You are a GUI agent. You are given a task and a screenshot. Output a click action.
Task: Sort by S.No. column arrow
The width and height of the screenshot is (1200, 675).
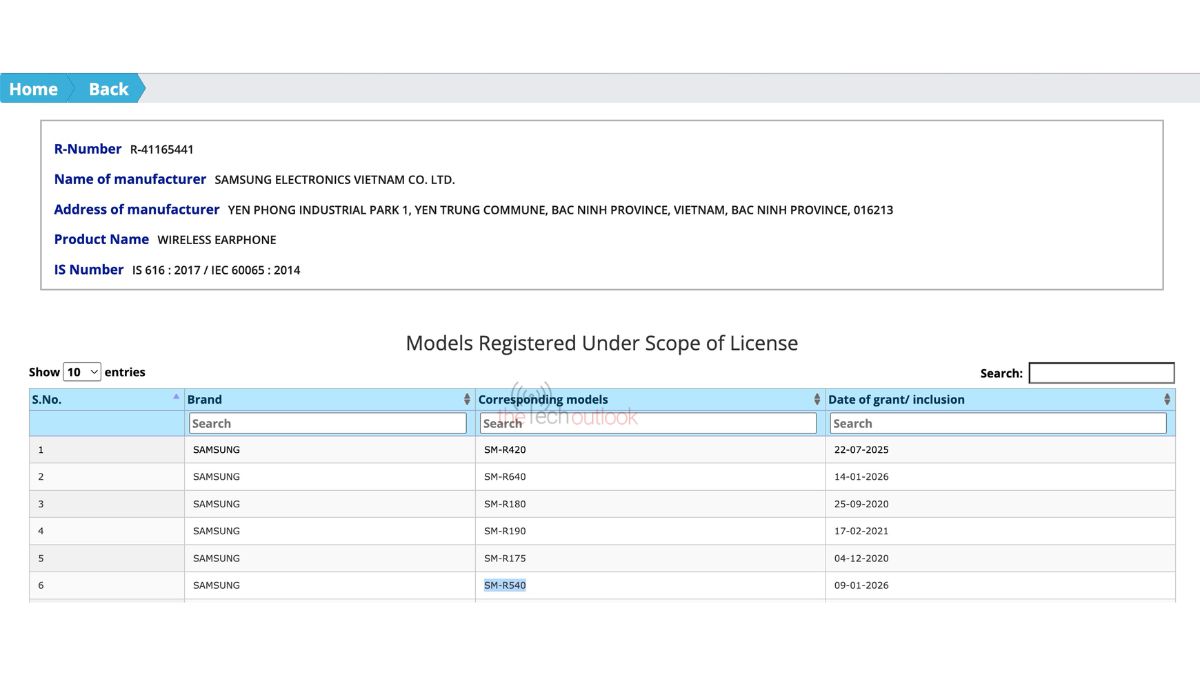coord(176,398)
